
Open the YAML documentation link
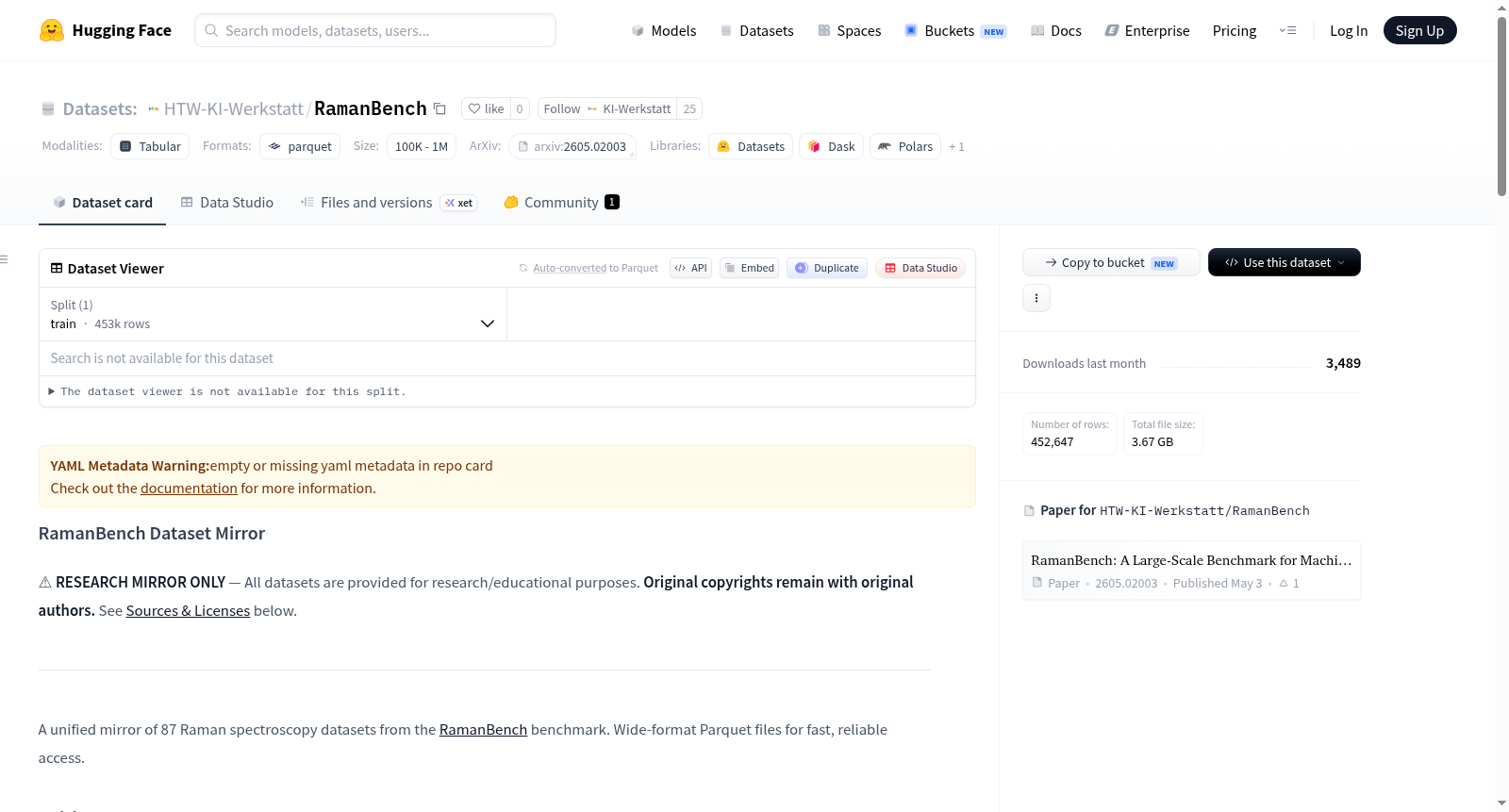coord(189,489)
